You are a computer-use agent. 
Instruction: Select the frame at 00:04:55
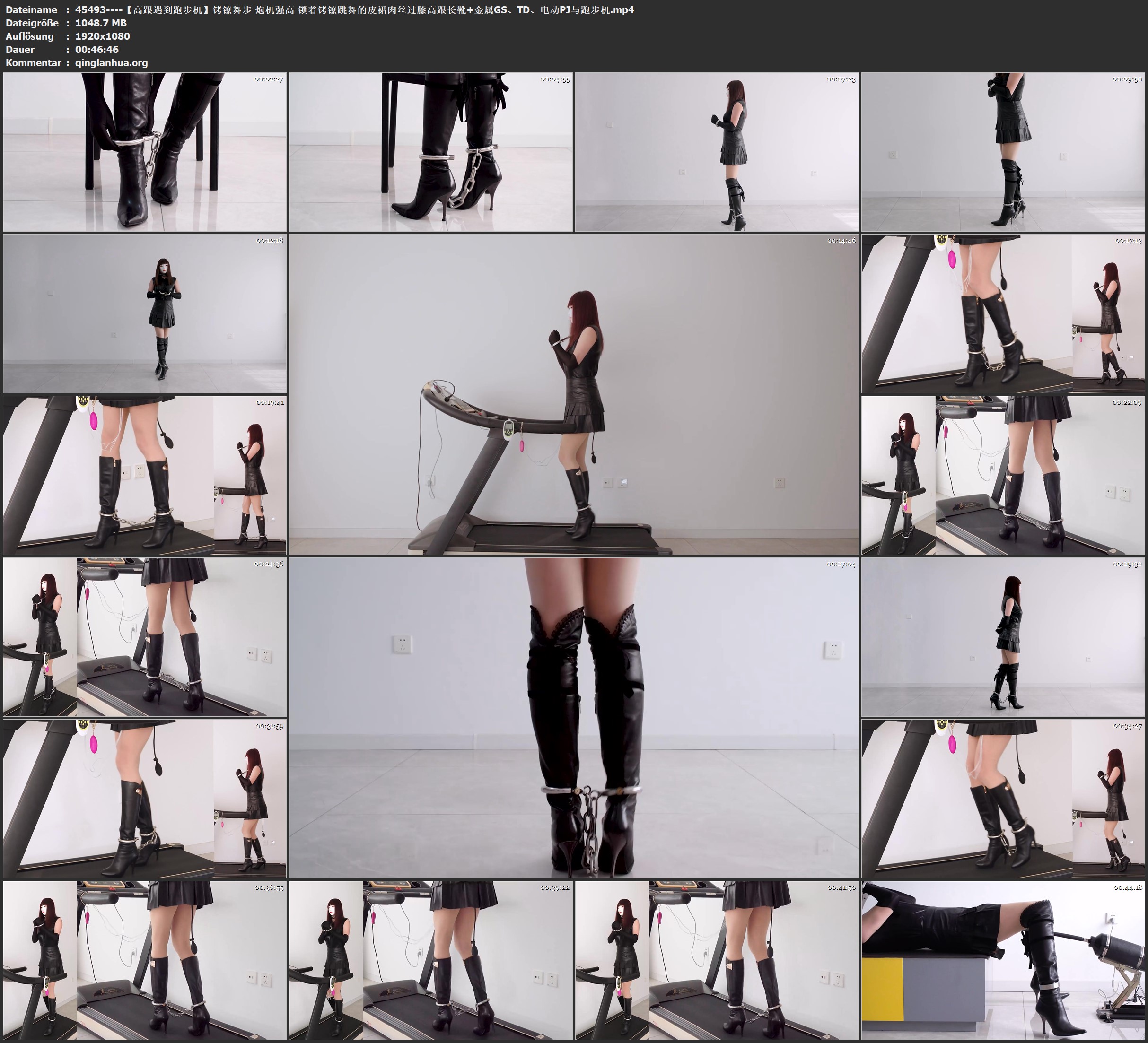point(430,151)
